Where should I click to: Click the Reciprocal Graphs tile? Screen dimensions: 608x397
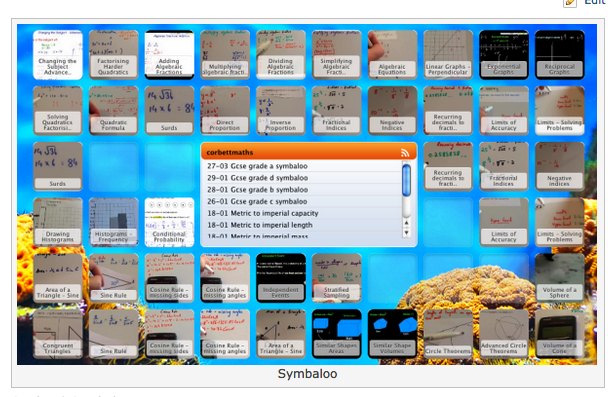[560, 55]
